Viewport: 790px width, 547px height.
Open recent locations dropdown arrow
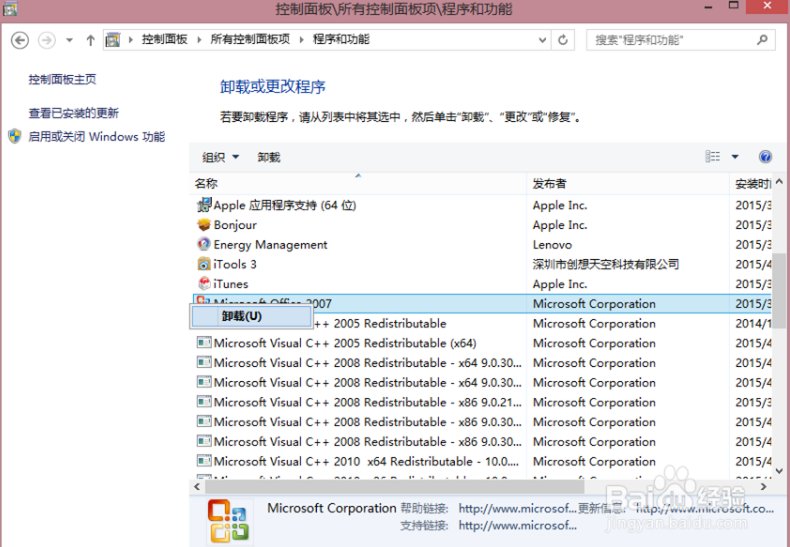tap(70, 40)
